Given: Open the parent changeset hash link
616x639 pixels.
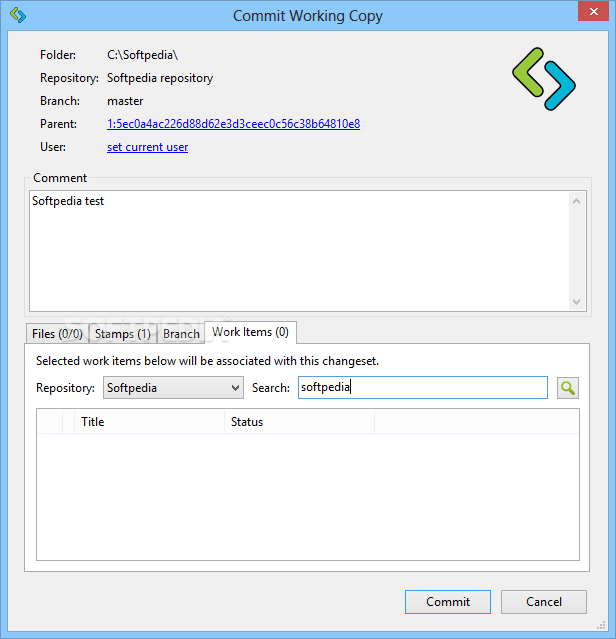Looking at the screenshot, I should [x=233, y=124].
